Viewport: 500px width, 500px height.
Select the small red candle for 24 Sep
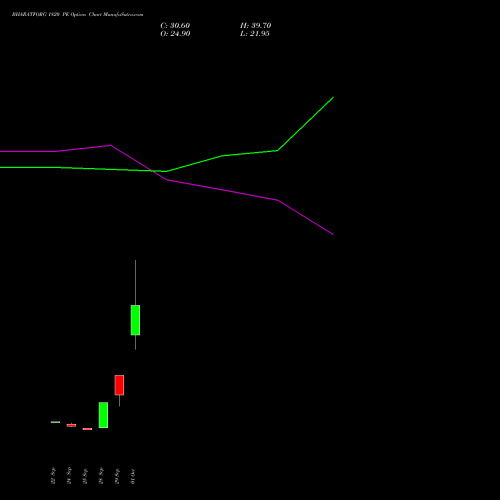click(x=71, y=425)
